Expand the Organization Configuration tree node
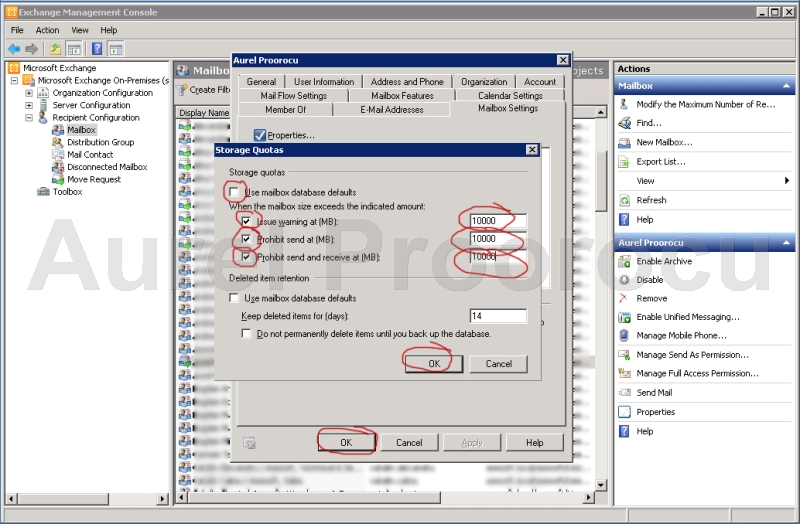The height and width of the screenshot is (524, 800). (29, 93)
